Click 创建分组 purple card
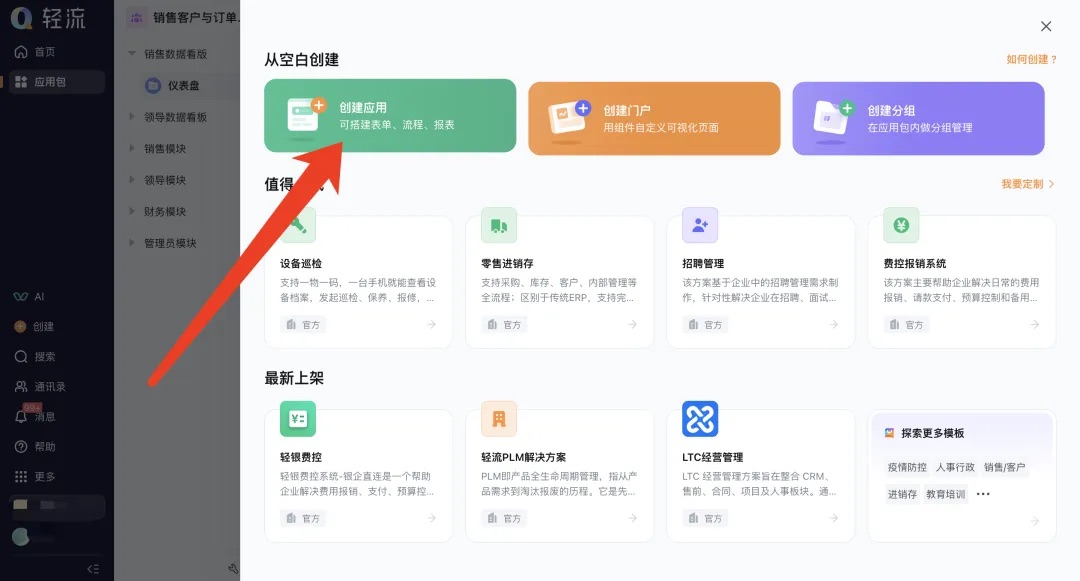The width and height of the screenshot is (1080, 581). (918, 118)
